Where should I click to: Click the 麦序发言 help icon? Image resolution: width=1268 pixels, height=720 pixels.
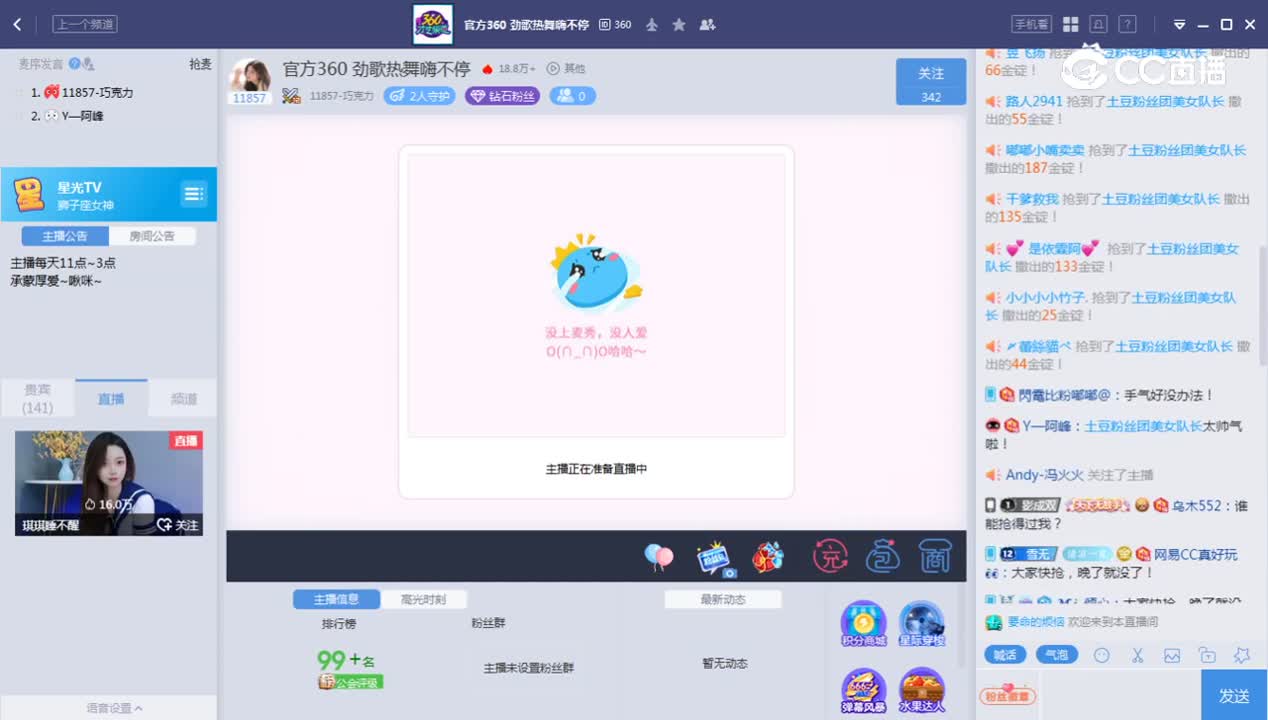click(74, 64)
